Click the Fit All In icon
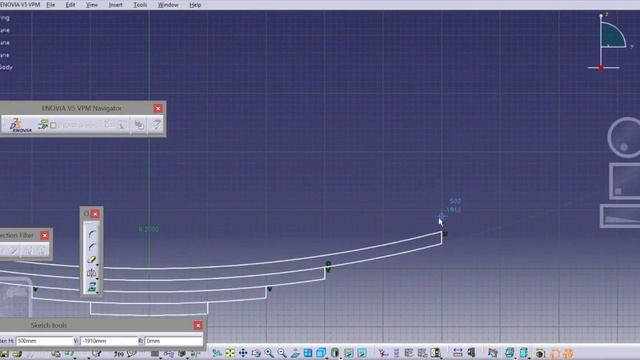The image size is (640, 360). pyautogui.click(x=230, y=353)
